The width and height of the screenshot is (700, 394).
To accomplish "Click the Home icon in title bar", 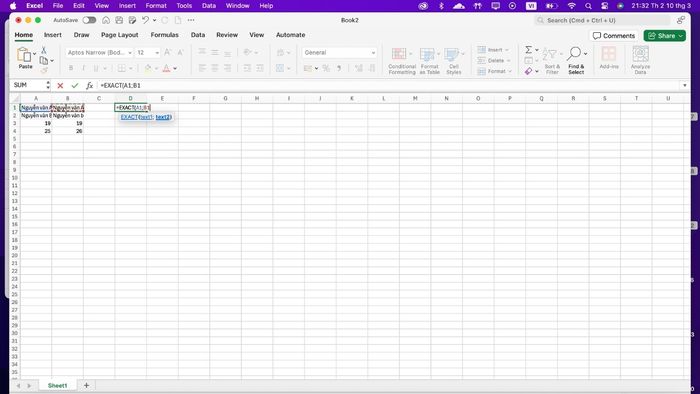I will point(106,20).
